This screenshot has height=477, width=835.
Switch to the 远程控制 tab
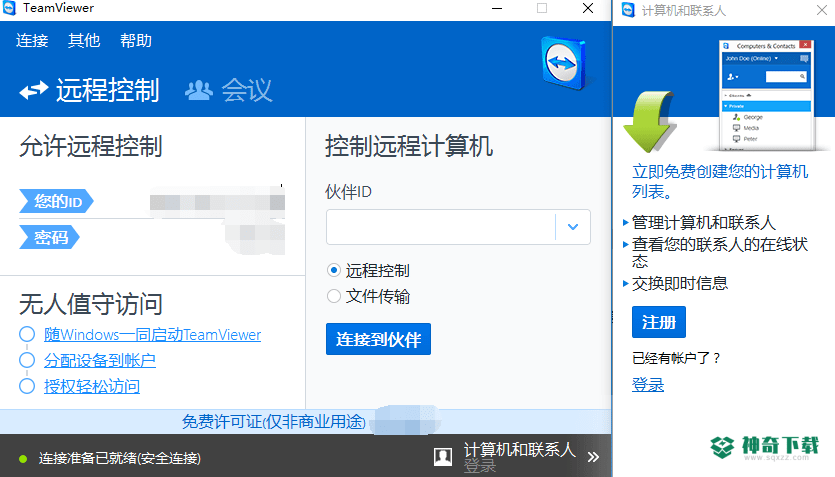click(x=89, y=90)
